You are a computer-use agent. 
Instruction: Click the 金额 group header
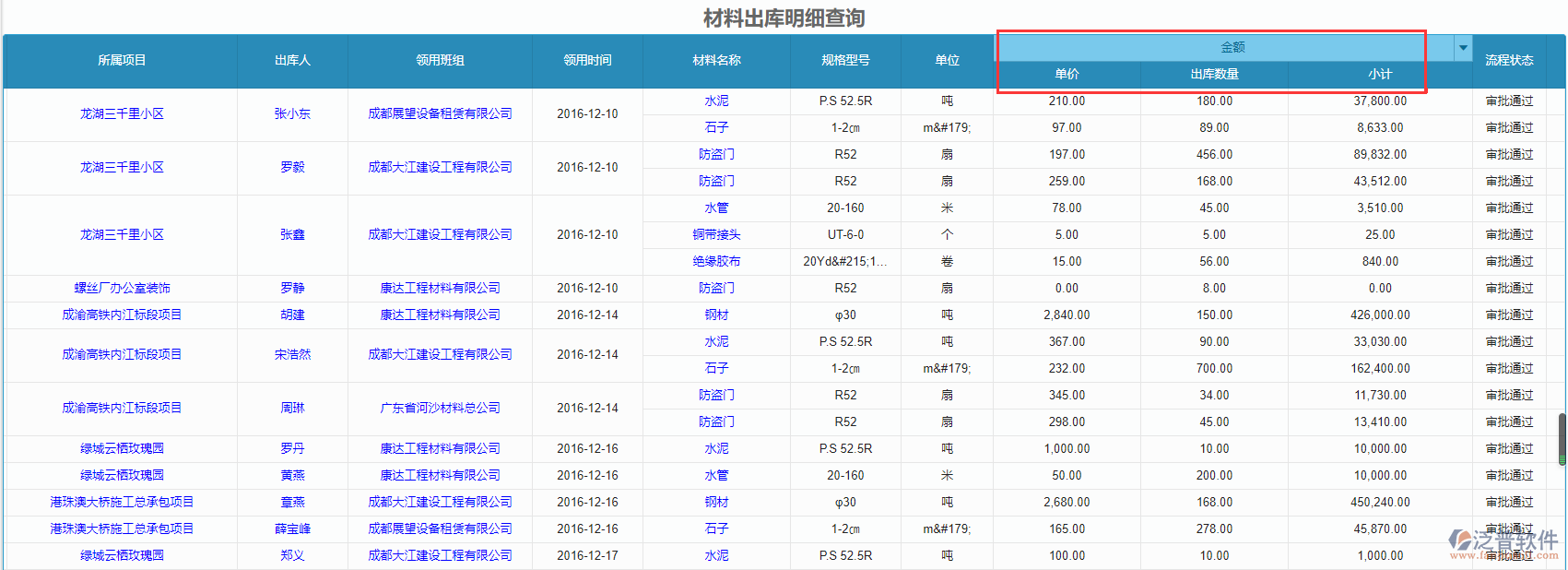[x=1232, y=48]
